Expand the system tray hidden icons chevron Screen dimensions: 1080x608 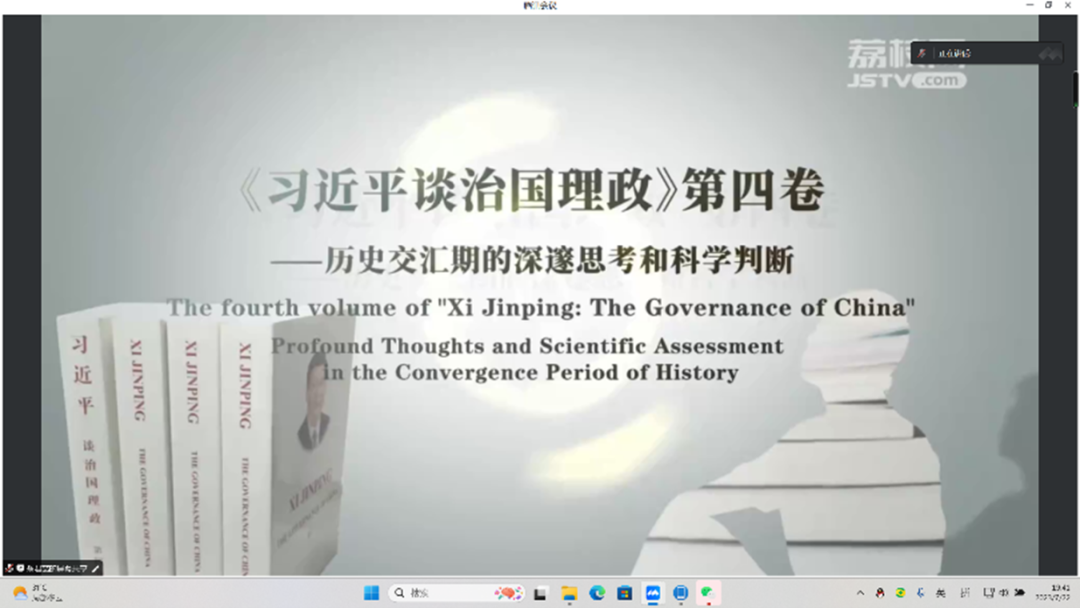coord(860,593)
